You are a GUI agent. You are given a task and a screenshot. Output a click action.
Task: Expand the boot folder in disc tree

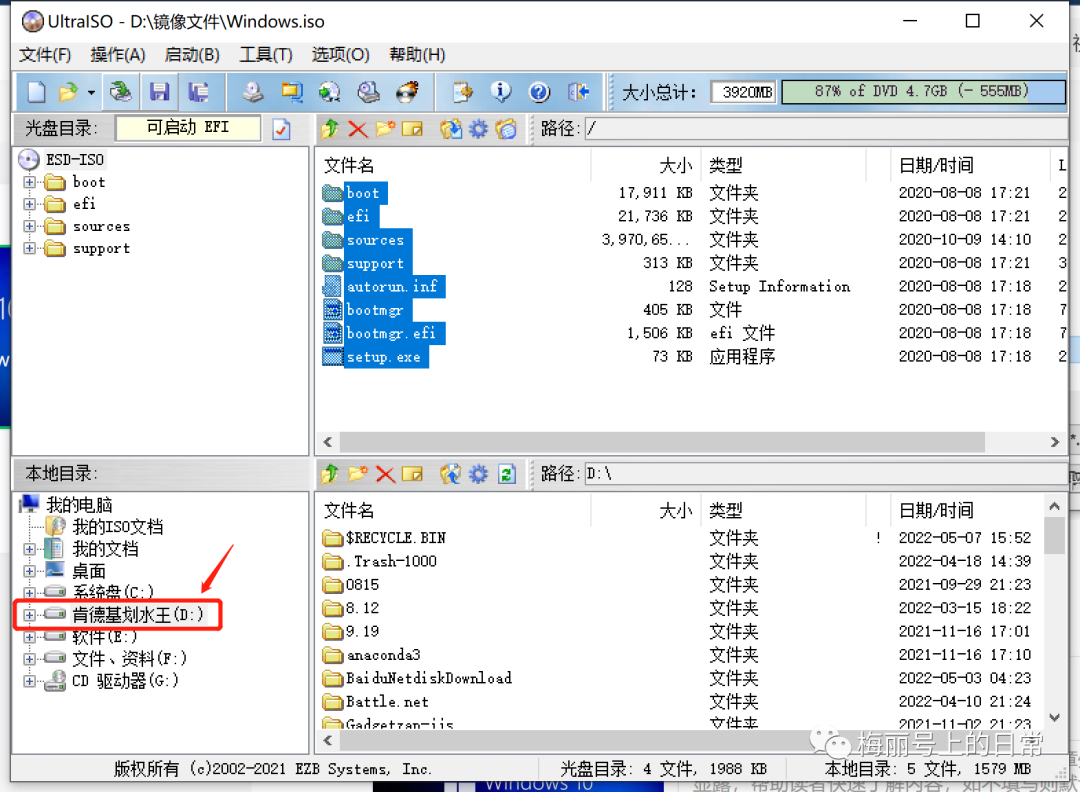[30, 183]
